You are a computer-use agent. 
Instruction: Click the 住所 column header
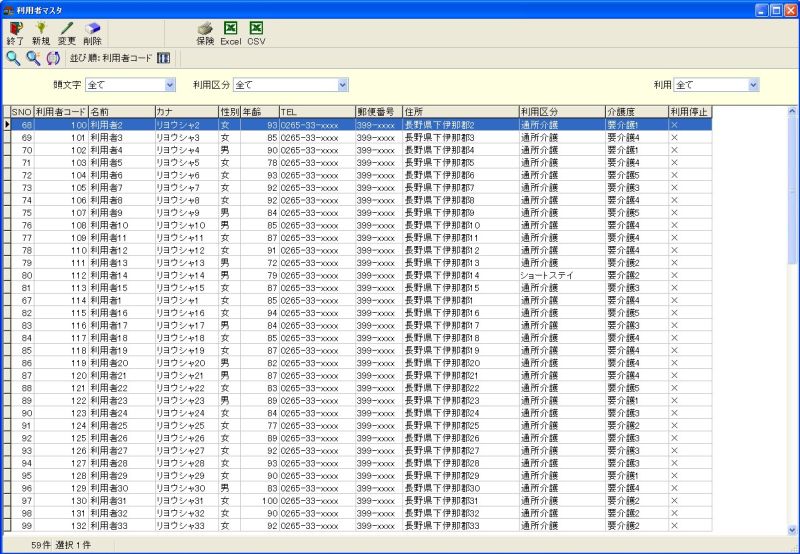pyautogui.click(x=461, y=112)
